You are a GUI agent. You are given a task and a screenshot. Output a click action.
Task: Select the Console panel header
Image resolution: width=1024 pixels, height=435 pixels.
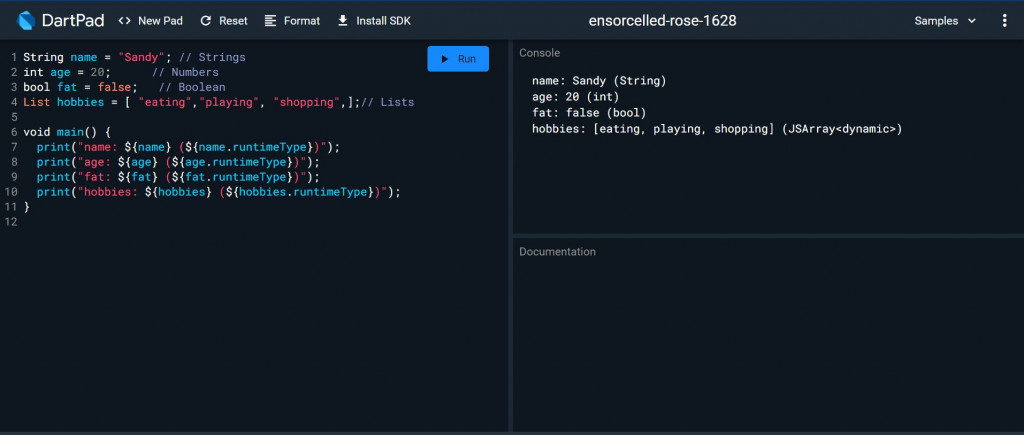(539, 53)
